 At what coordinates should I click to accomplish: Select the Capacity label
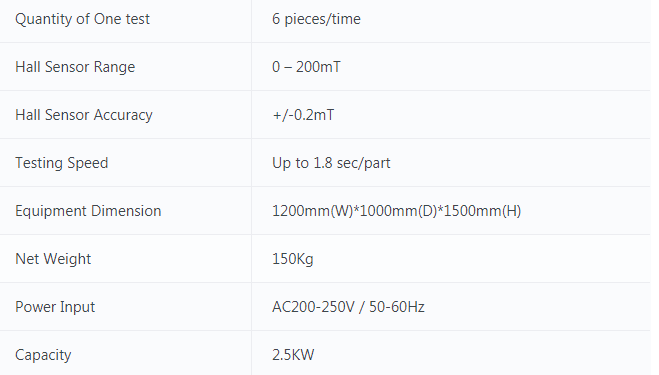pyautogui.click(x=43, y=355)
